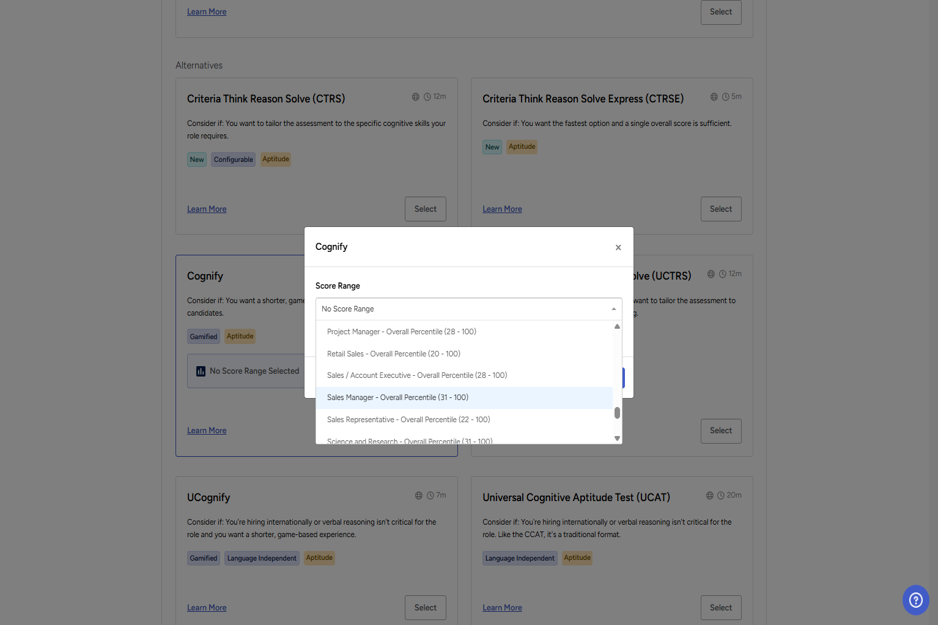Click Language Independent tag on UCognify card
The width and height of the screenshot is (938, 625).
(x=261, y=558)
